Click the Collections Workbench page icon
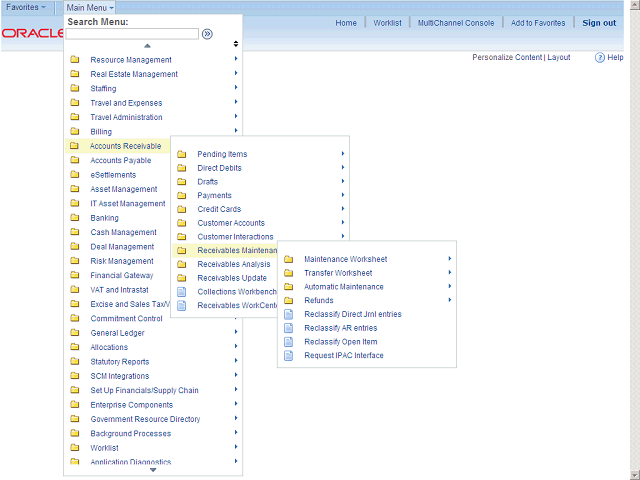Screen dimensions: 640x480 tap(182, 292)
